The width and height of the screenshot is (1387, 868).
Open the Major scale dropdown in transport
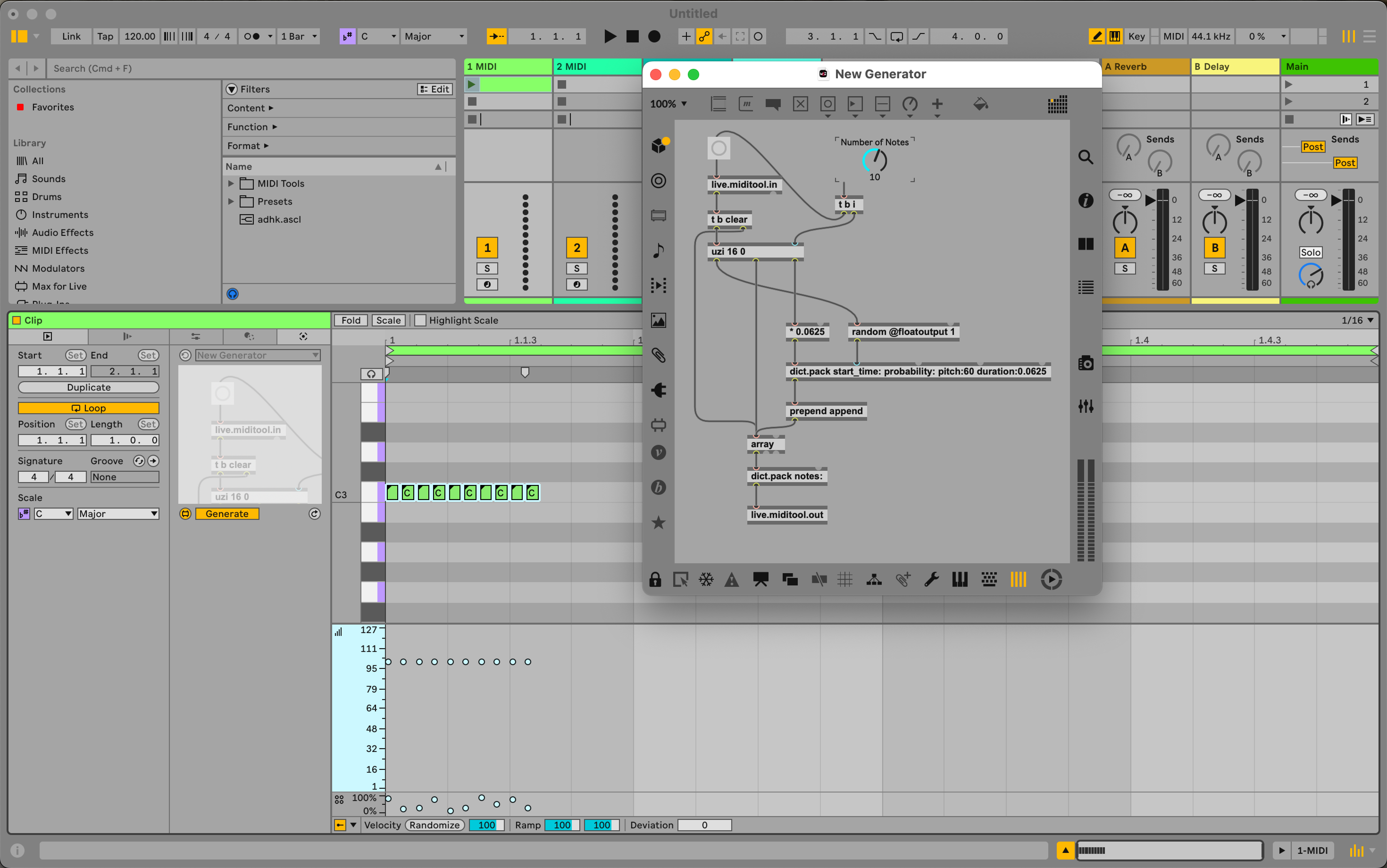pyautogui.click(x=434, y=36)
